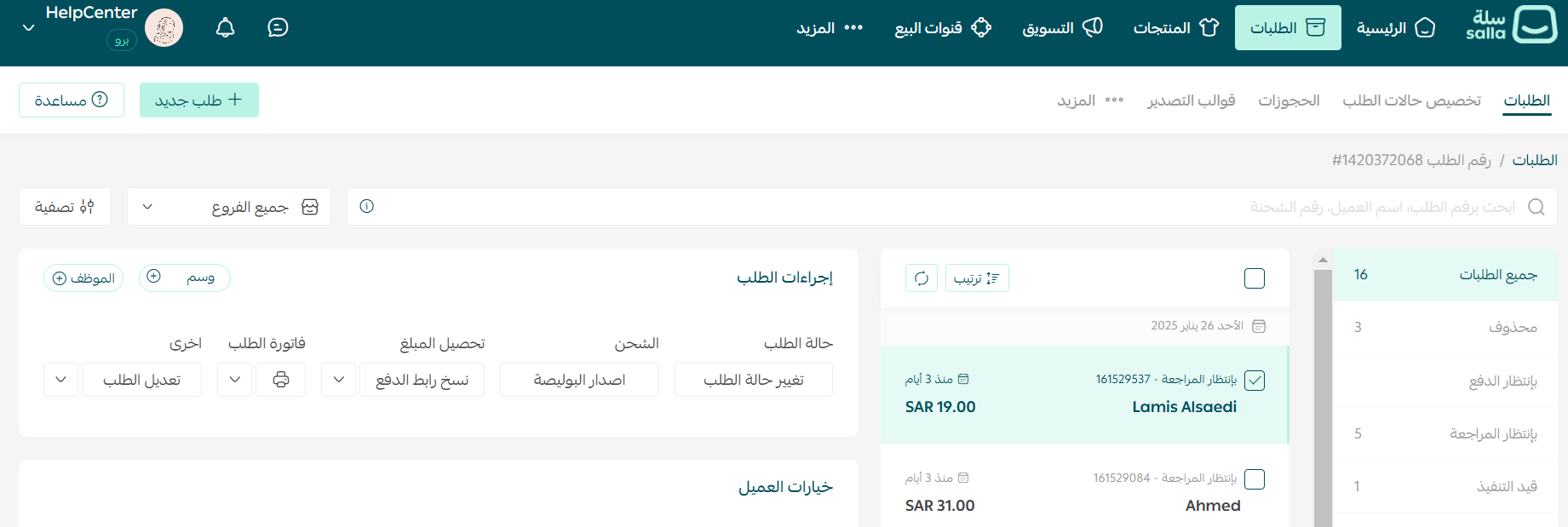The height and width of the screenshot is (527, 1568).
Task: Click the print invoice icon
Action: pos(281,380)
